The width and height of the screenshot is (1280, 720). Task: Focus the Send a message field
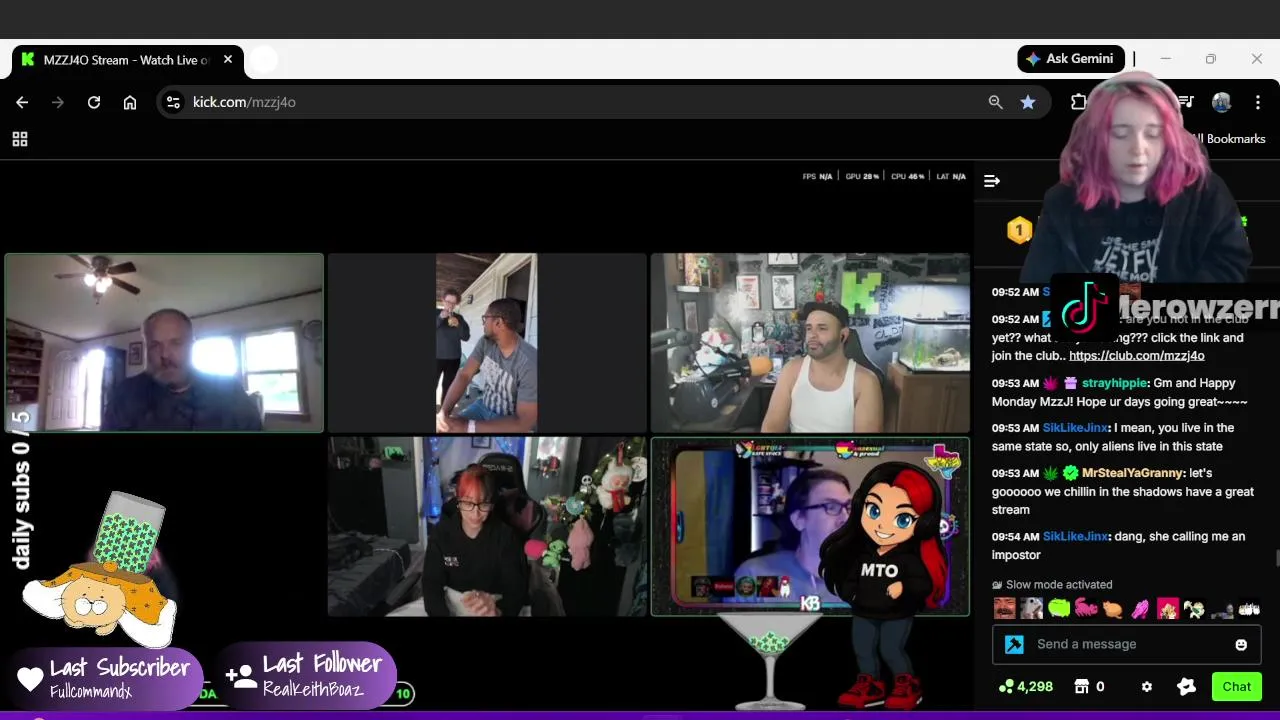pyautogui.click(x=1127, y=644)
